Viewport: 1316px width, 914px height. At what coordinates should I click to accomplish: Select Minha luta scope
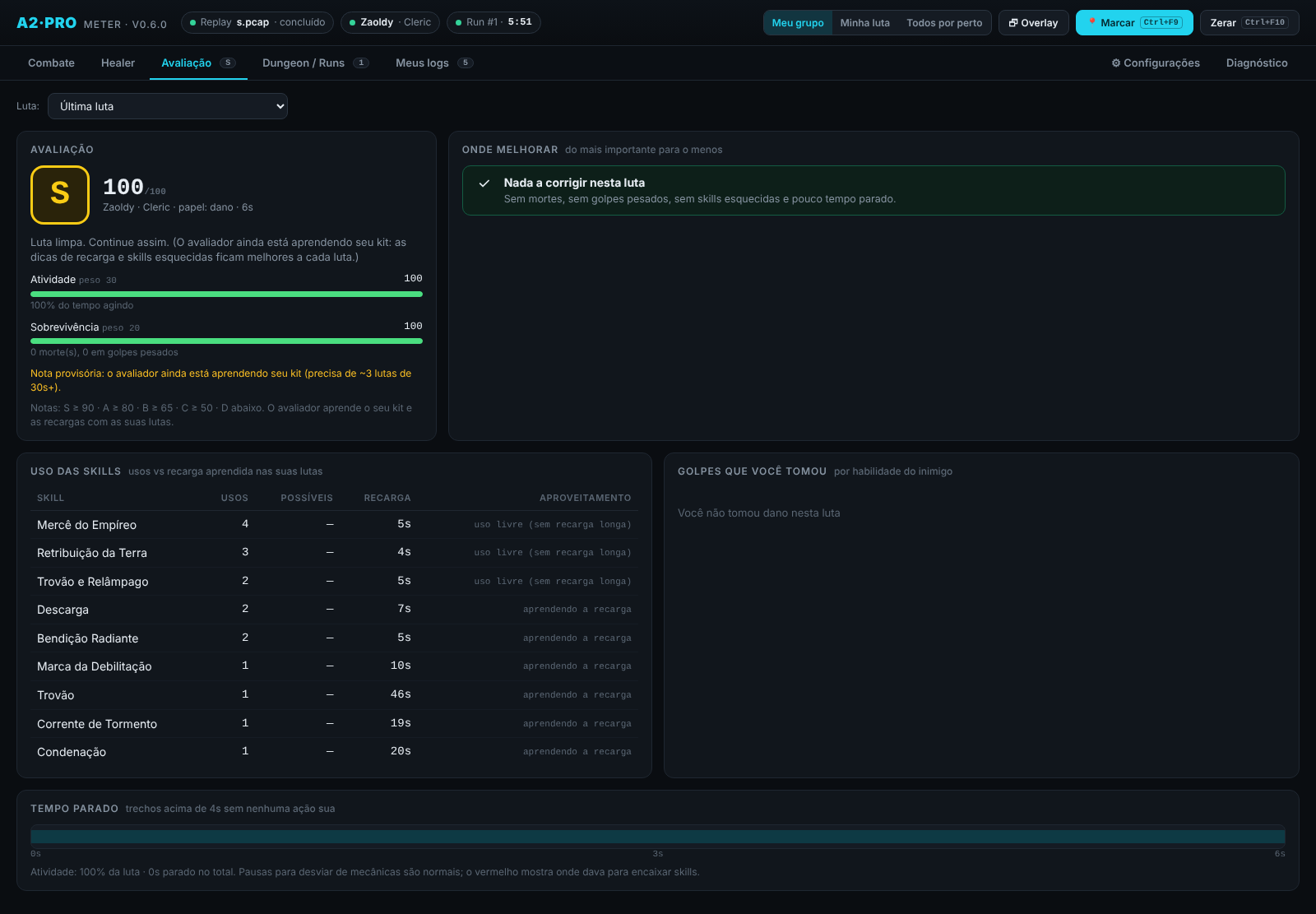[x=864, y=23]
